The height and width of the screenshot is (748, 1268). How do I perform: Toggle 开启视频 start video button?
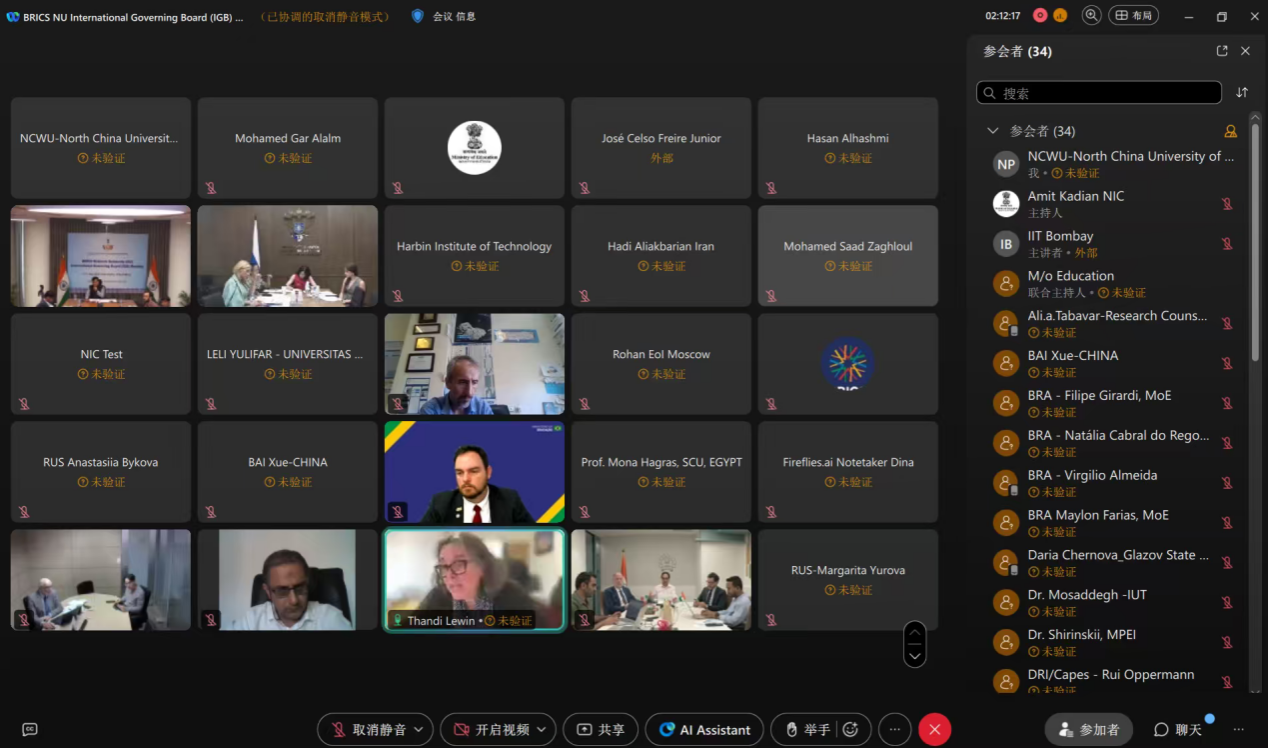(489, 730)
